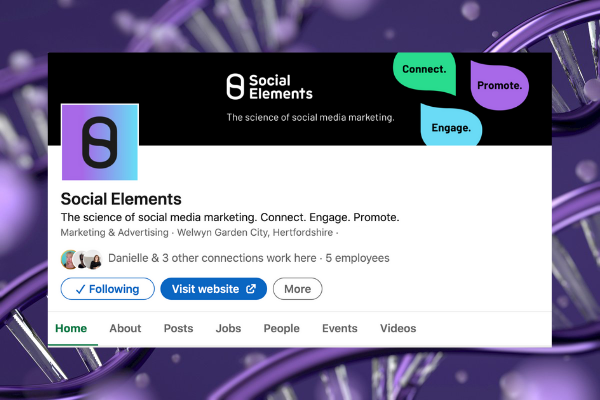Select the People tab
600x400 pixels.
coord(281,328)
